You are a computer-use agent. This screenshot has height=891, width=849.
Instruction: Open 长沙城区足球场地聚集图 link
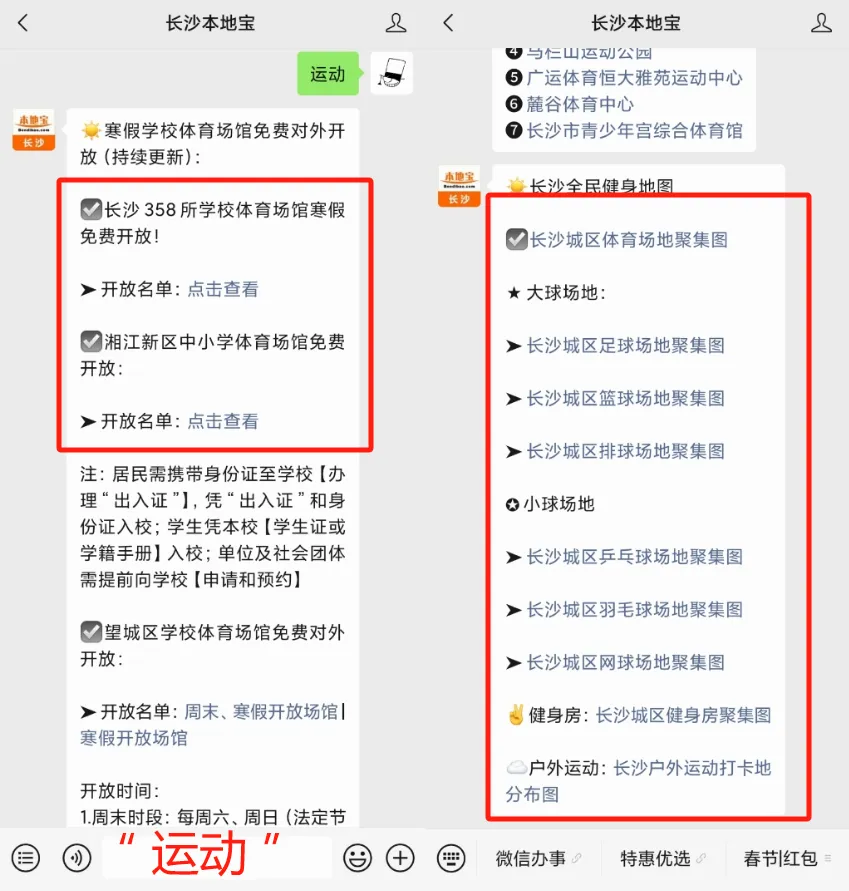click(x=626, y=345)
